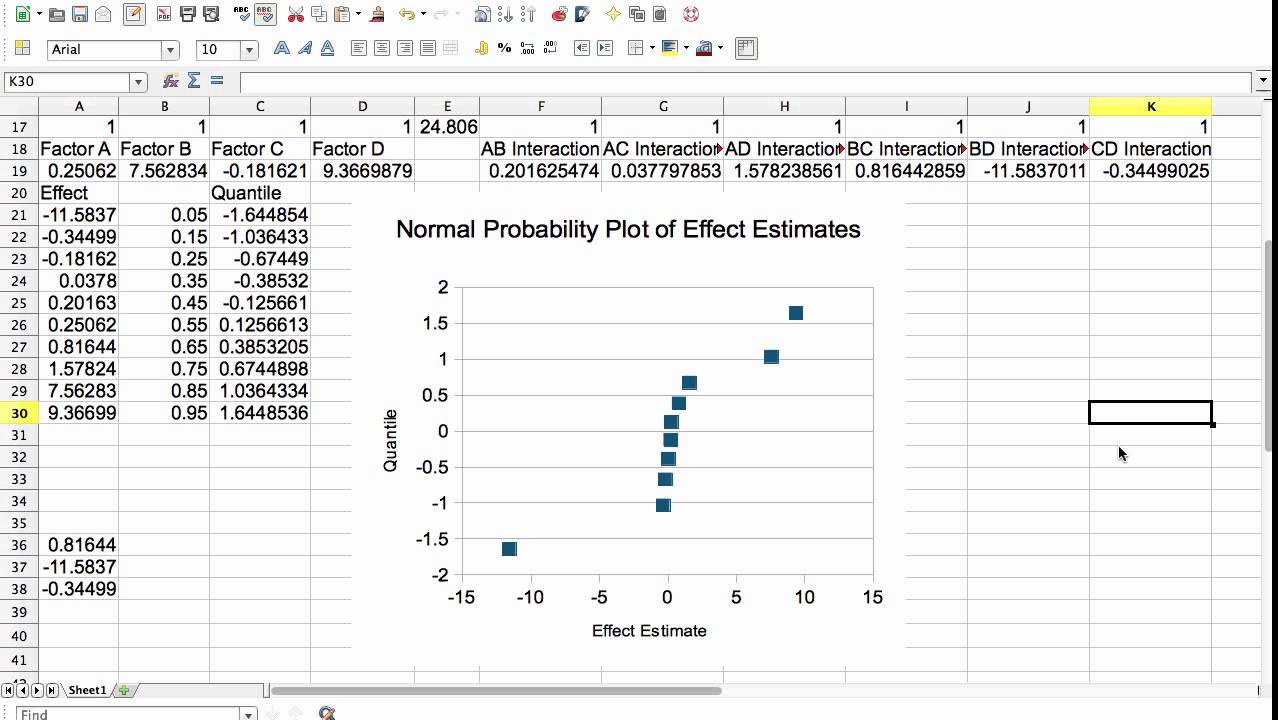
Task: Export directly as PDF
Action: (164, 14)
